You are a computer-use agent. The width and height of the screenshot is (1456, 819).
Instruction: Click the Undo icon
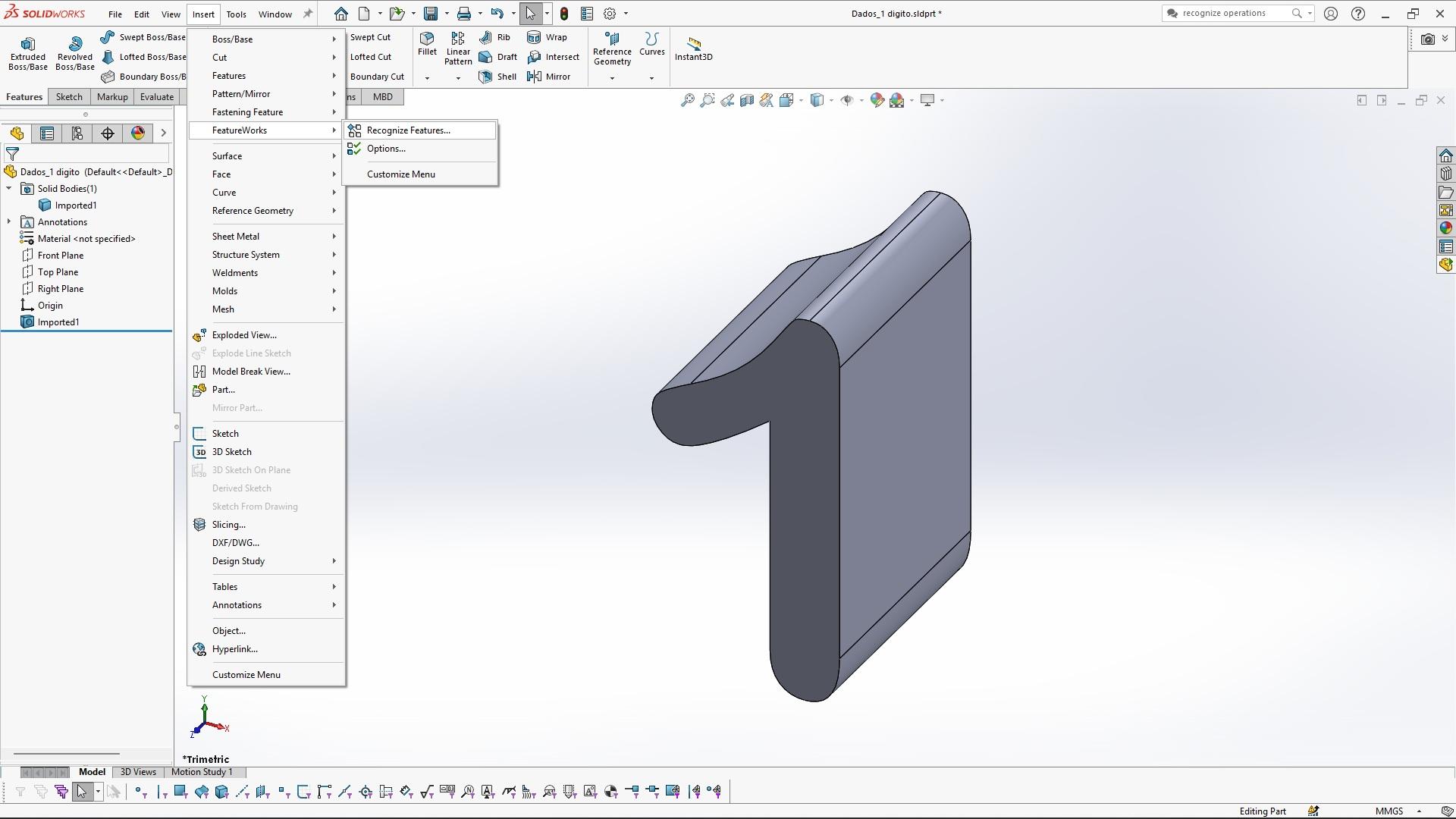497,14
